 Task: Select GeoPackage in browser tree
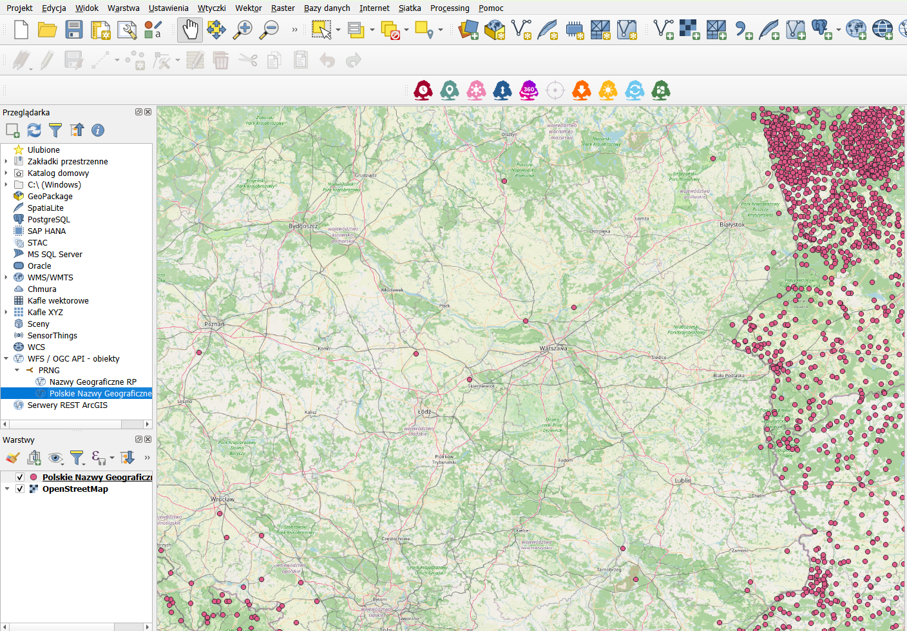50,196
